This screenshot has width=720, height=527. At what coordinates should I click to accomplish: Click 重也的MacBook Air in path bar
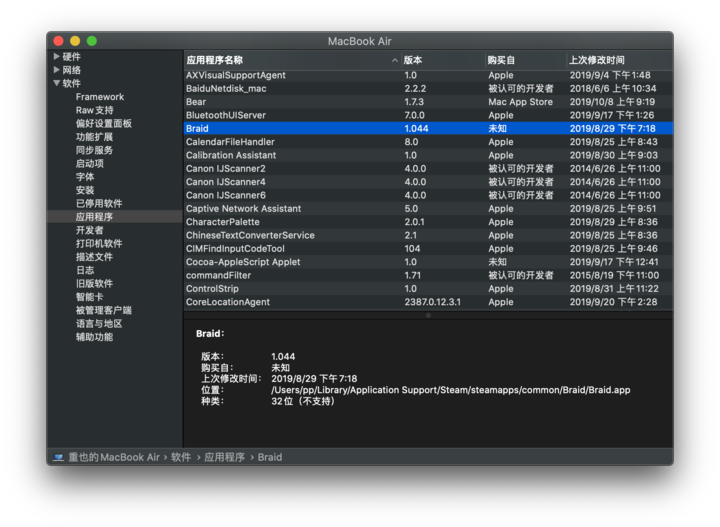point(114,457)
